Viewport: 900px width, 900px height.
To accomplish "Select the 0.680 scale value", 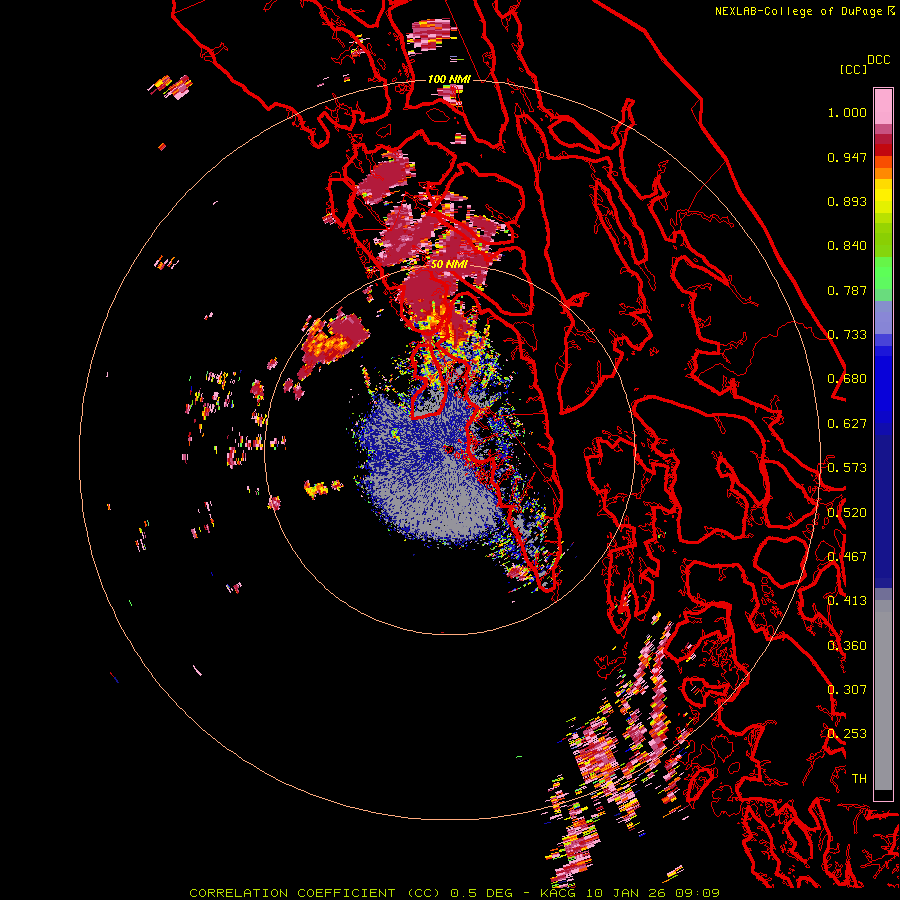I will click(x=847, y=379).
